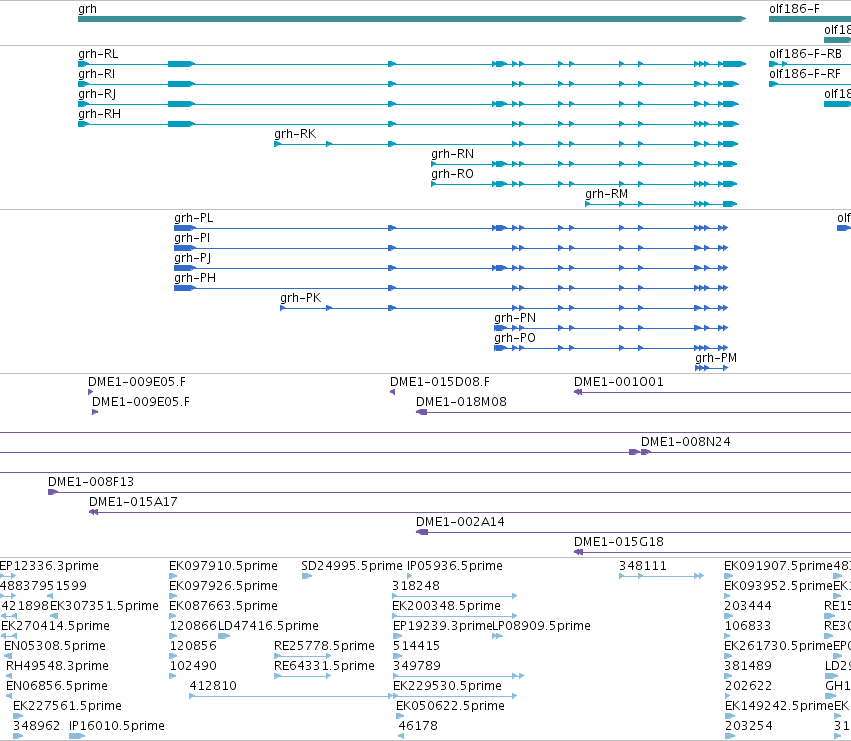
Task: Select the EK227561.5prime EST label
Action: [67, 707]
